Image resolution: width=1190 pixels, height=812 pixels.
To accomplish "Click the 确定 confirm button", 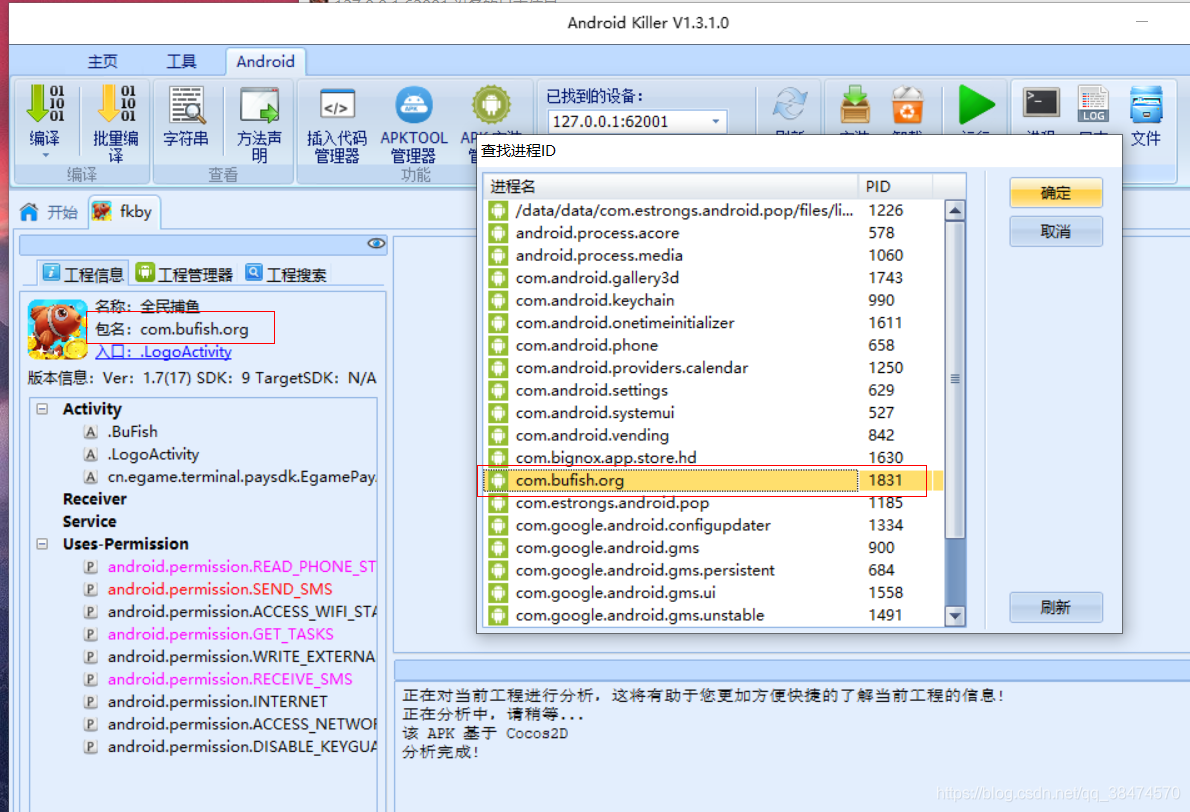I will click(1056, 193).
